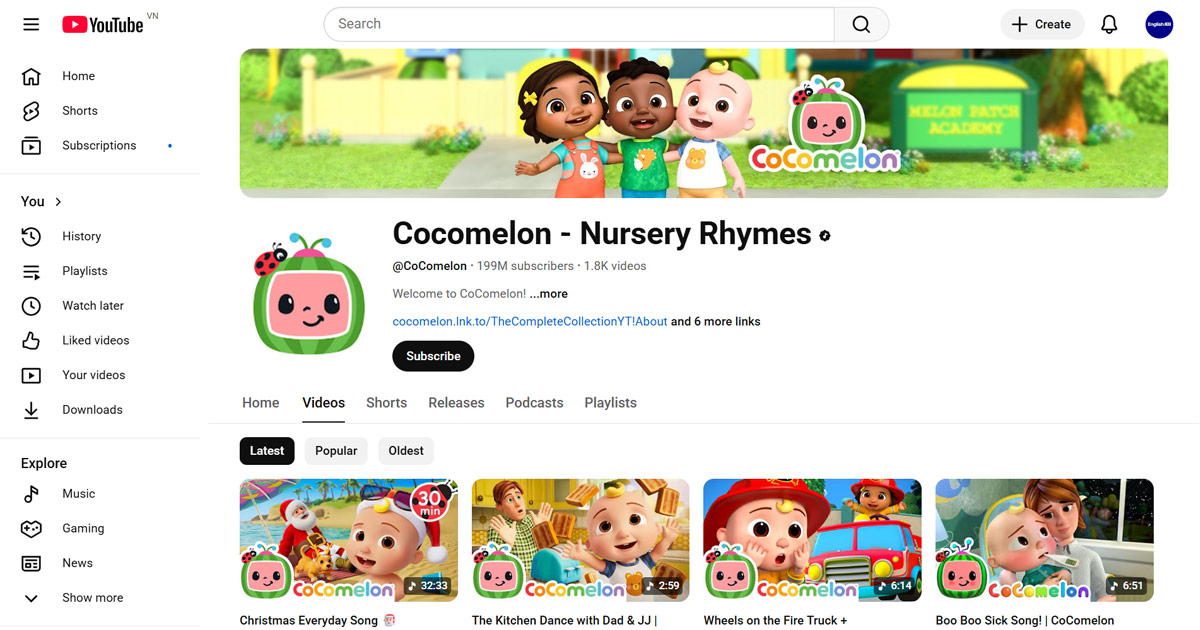Open the Christmas Everyday Song thumbnail
The height and width of the screenshot is (630, 1200).
click(x=348, y=540)
